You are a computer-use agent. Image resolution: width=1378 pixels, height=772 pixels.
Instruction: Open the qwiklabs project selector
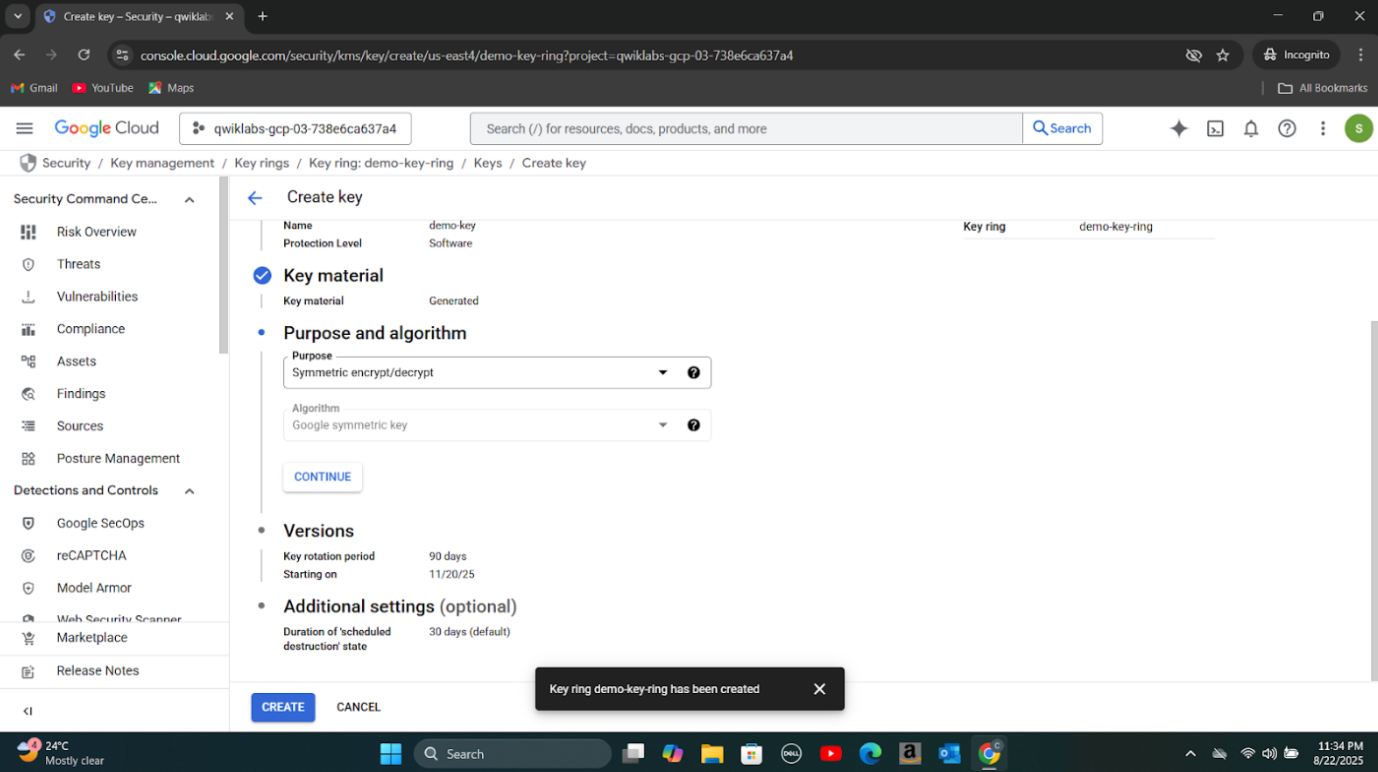tap(295, 128)
